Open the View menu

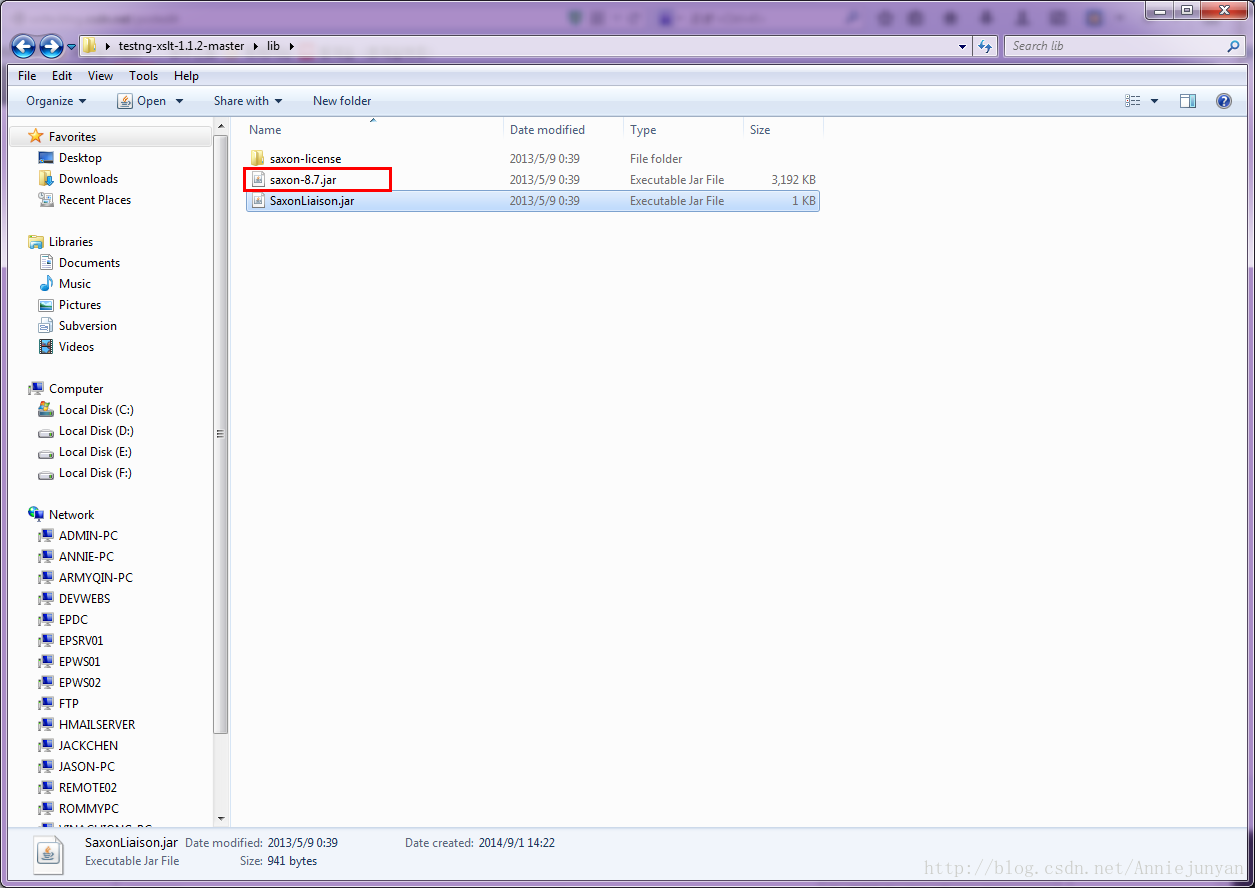100,76
